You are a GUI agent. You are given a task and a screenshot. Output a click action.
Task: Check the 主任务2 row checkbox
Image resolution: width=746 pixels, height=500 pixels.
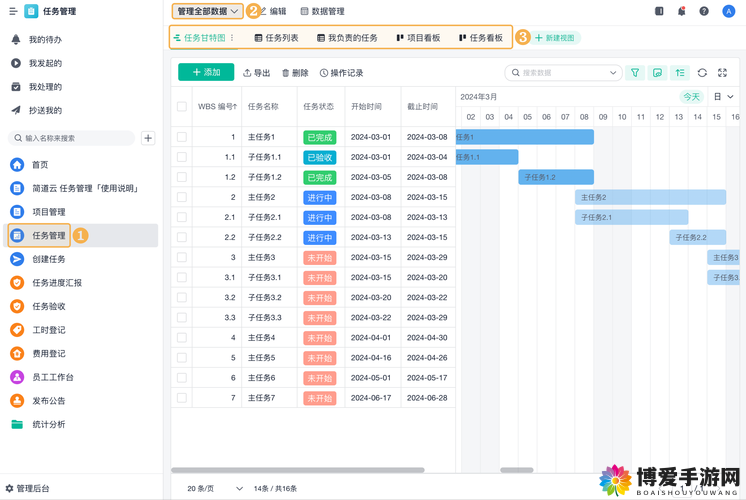182,197
